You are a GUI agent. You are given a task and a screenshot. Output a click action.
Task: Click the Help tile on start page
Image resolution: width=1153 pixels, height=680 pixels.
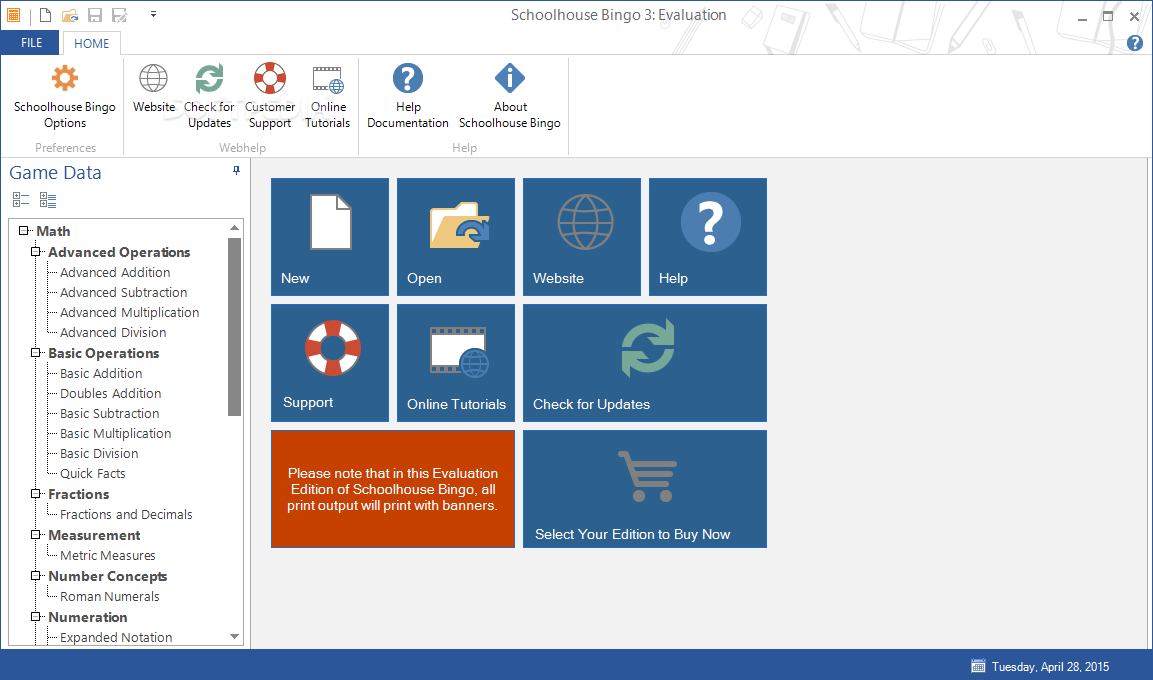(x=707, y=237)
